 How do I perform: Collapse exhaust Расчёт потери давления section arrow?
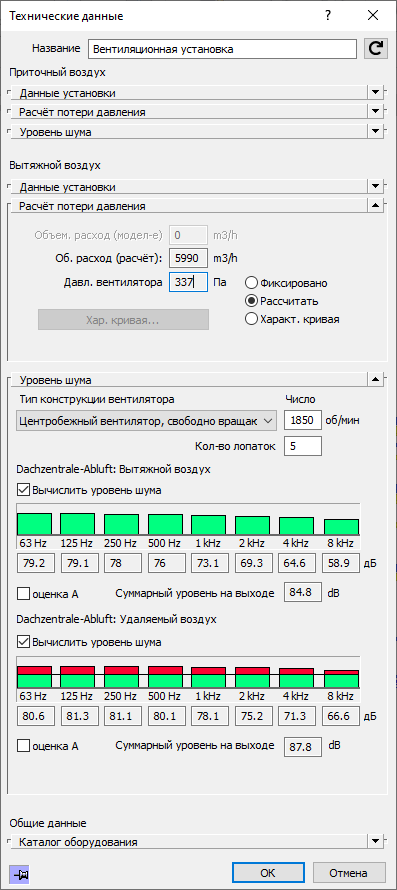(x=375, y=205)
